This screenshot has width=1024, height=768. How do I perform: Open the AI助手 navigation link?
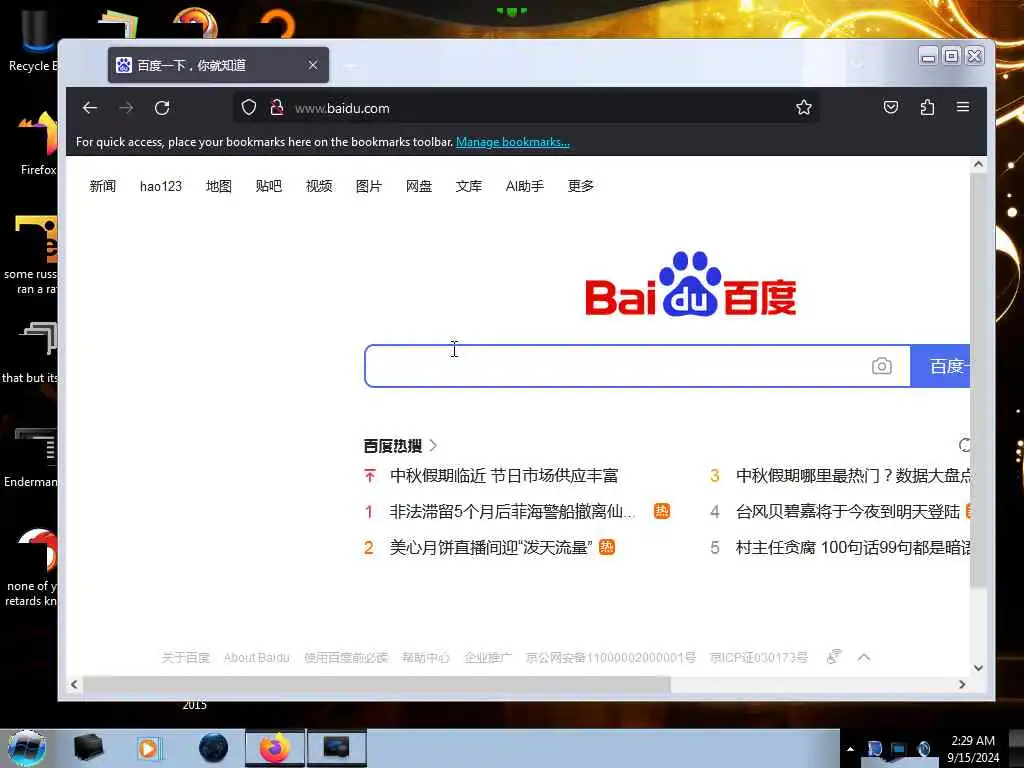pyautogui.click(x=524, y=186)
